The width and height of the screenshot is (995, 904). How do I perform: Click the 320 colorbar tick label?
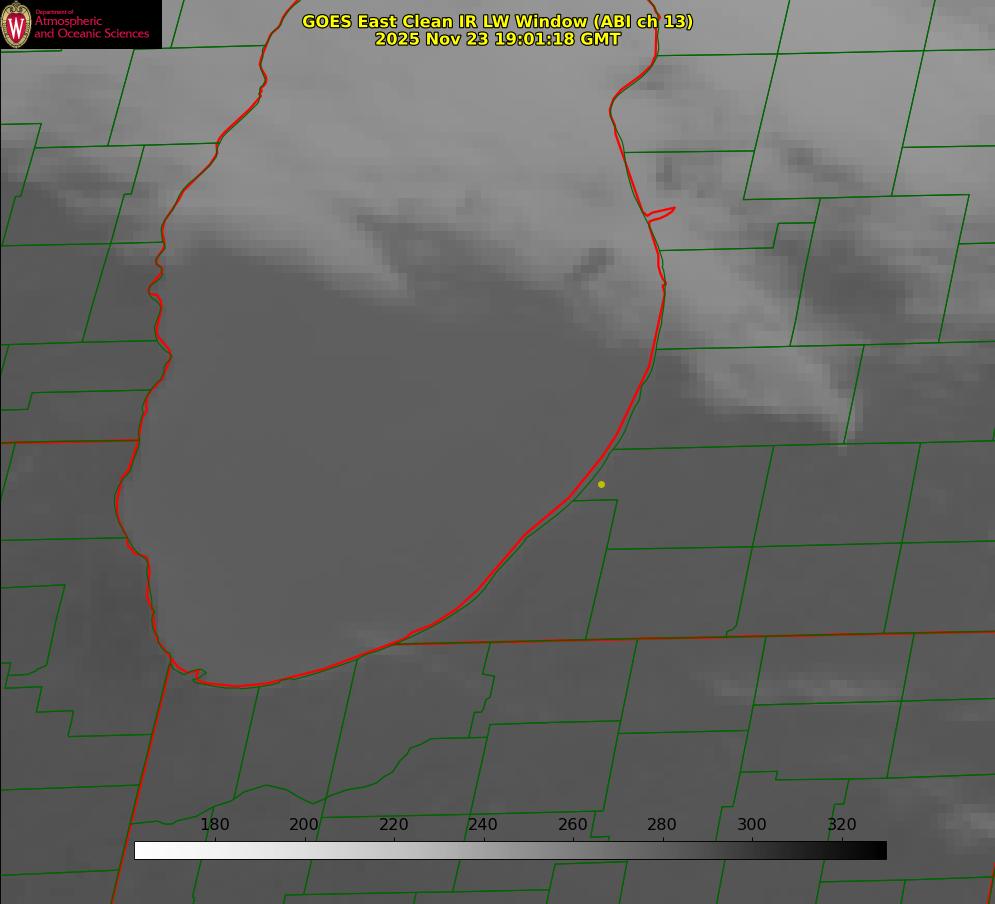point(841,824)
